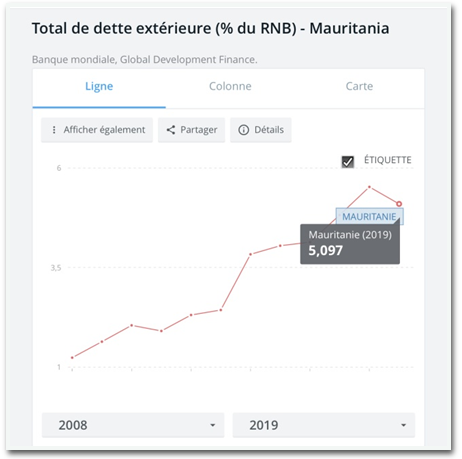The image size is (462, 459).
Task: Switch to the Carte tab
Action: point(359,86)
